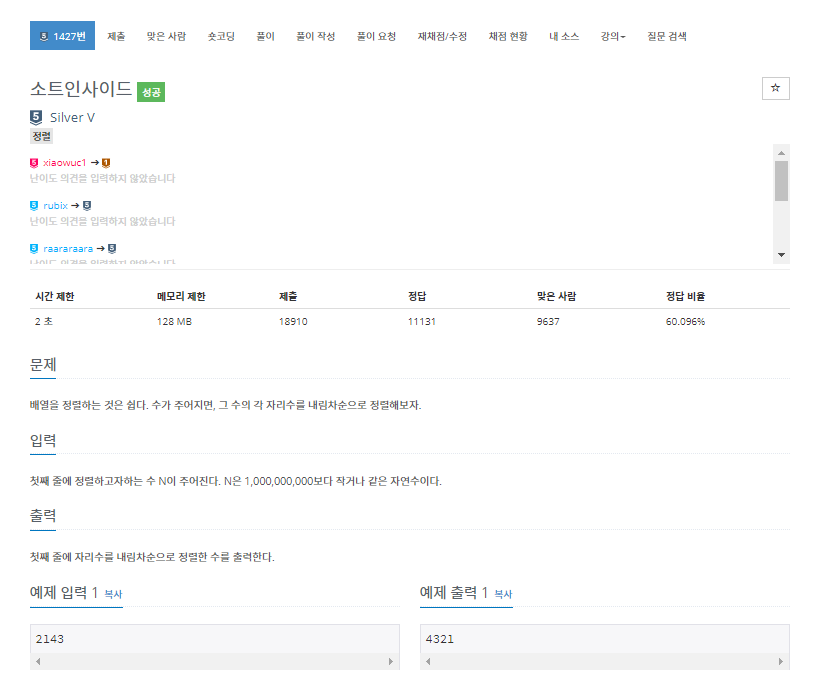Click the 2 초 time limit value
837x684 pixels.
click(44, 321)
